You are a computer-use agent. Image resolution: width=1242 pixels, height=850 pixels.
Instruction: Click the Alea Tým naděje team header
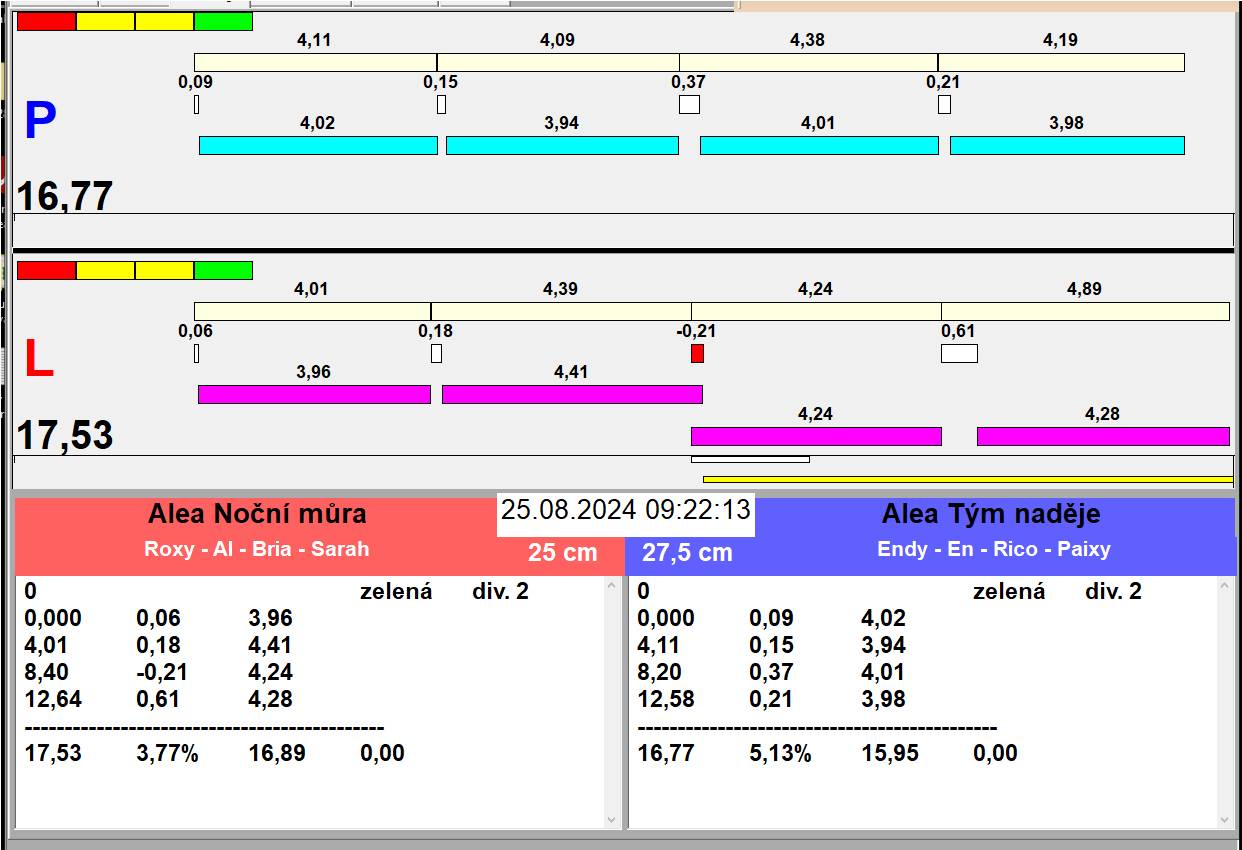(x=991, y=514)
